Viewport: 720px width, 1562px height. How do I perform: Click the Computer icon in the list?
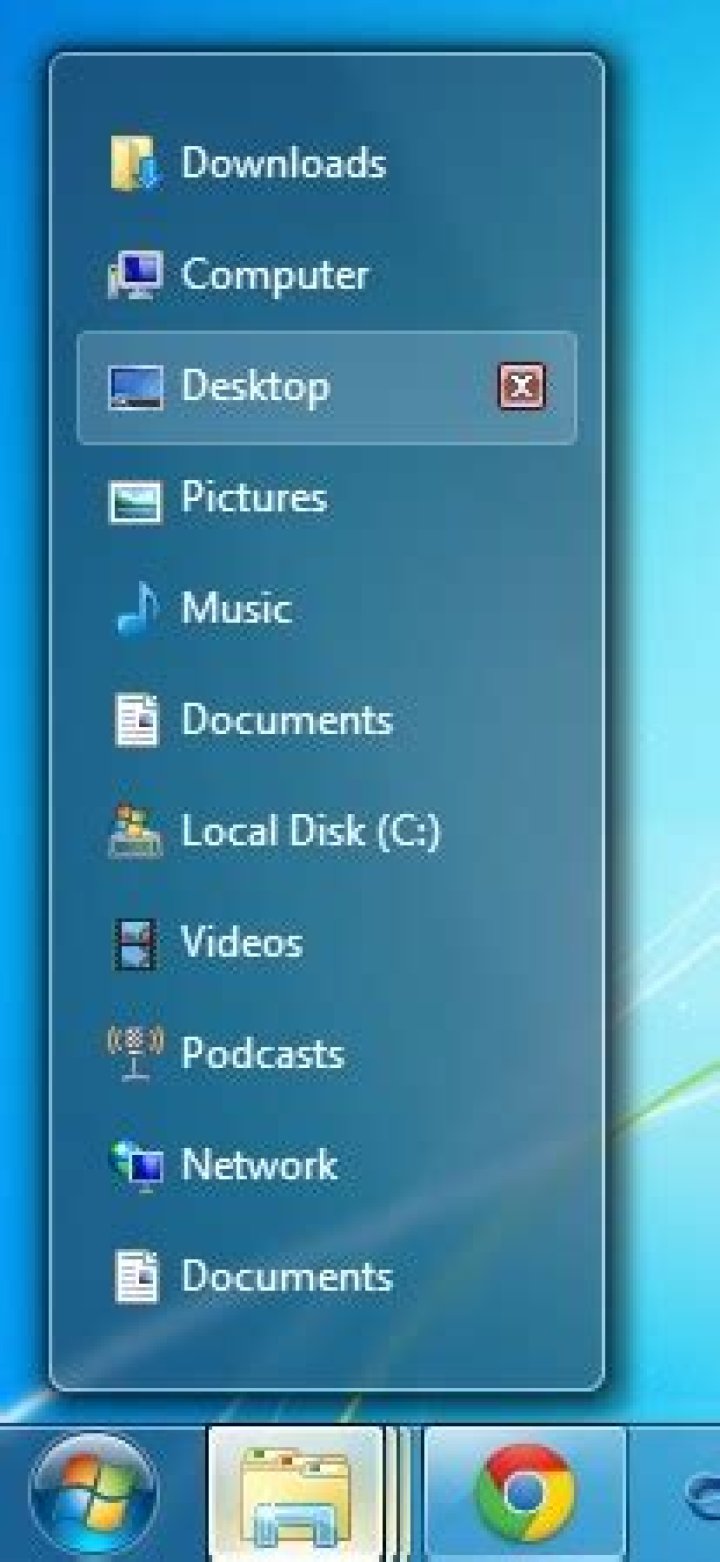pos(133,275)
